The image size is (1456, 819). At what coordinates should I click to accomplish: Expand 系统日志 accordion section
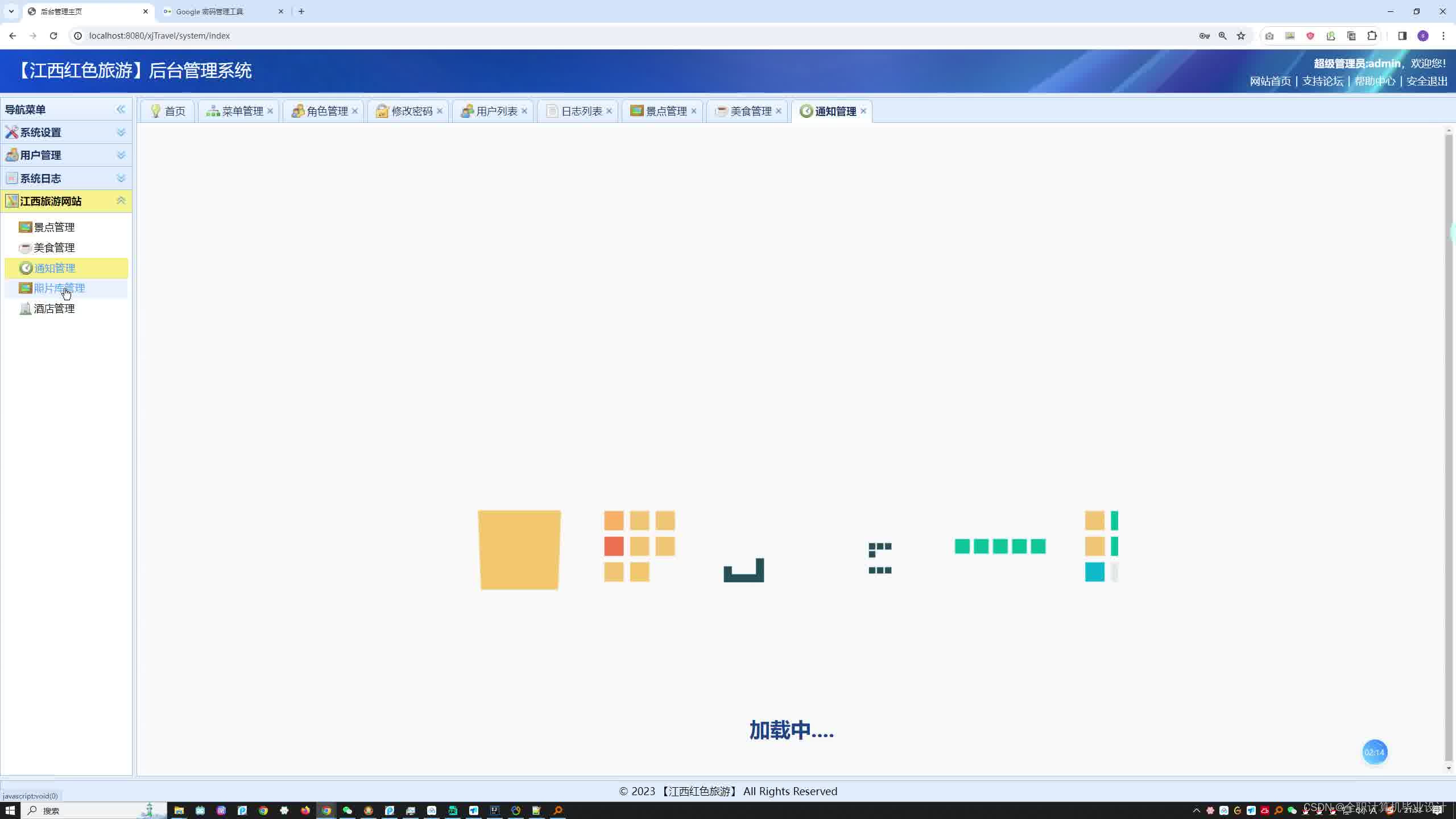tap(121, 178)
